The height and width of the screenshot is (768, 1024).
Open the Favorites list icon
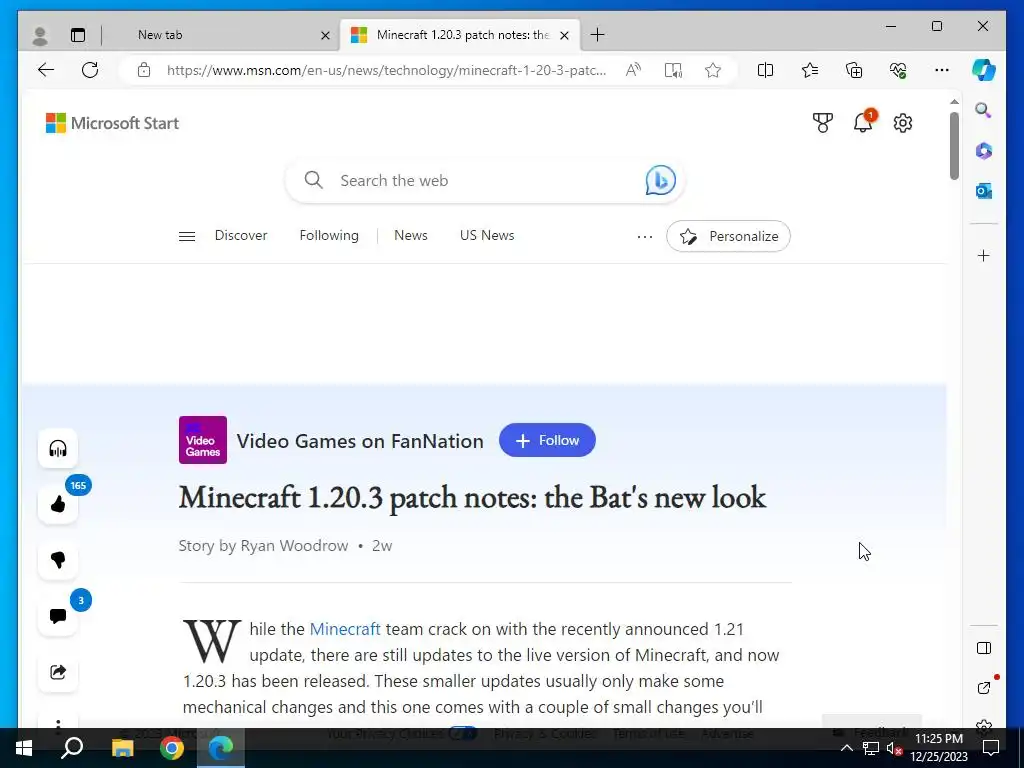(x=810, y=70)
